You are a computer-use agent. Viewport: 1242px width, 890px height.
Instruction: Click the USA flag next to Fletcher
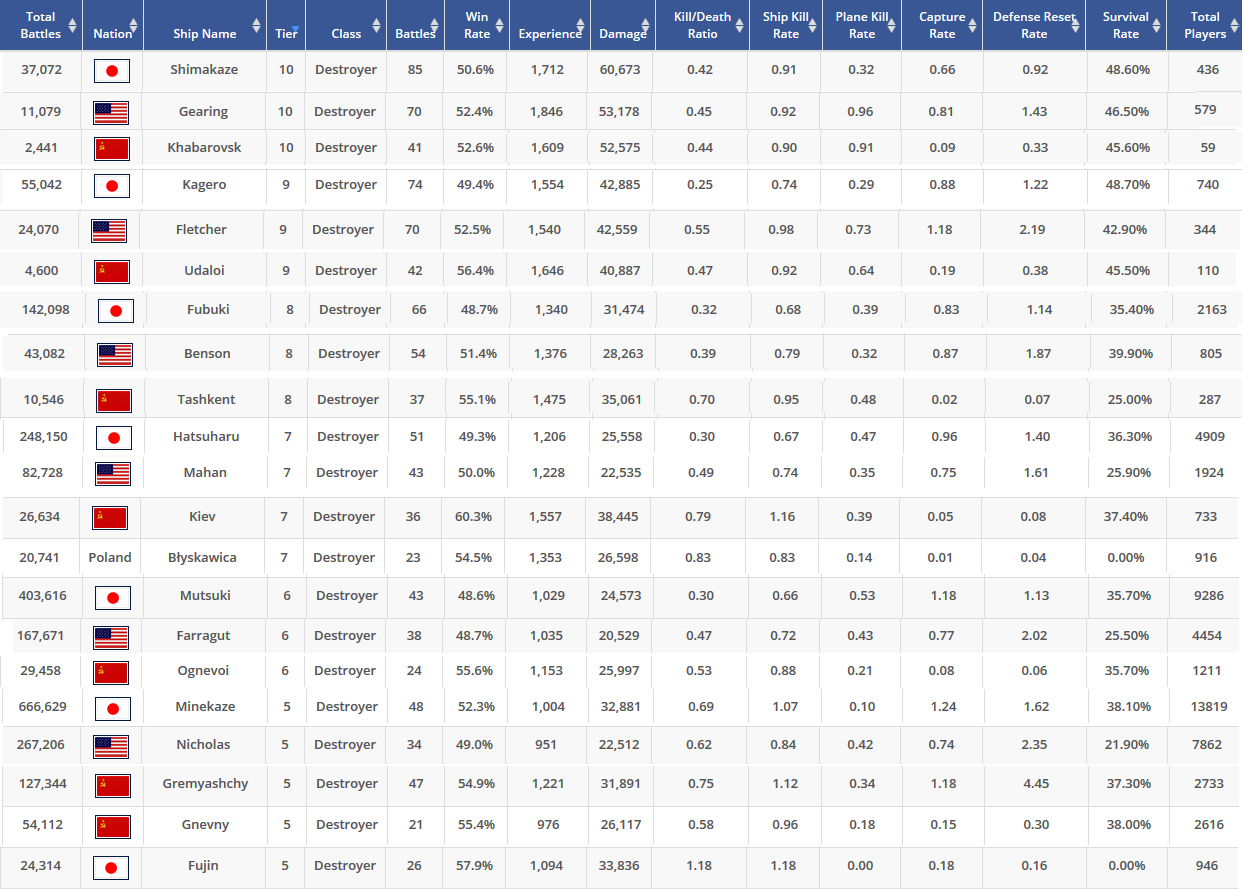(x=109, y=231)
